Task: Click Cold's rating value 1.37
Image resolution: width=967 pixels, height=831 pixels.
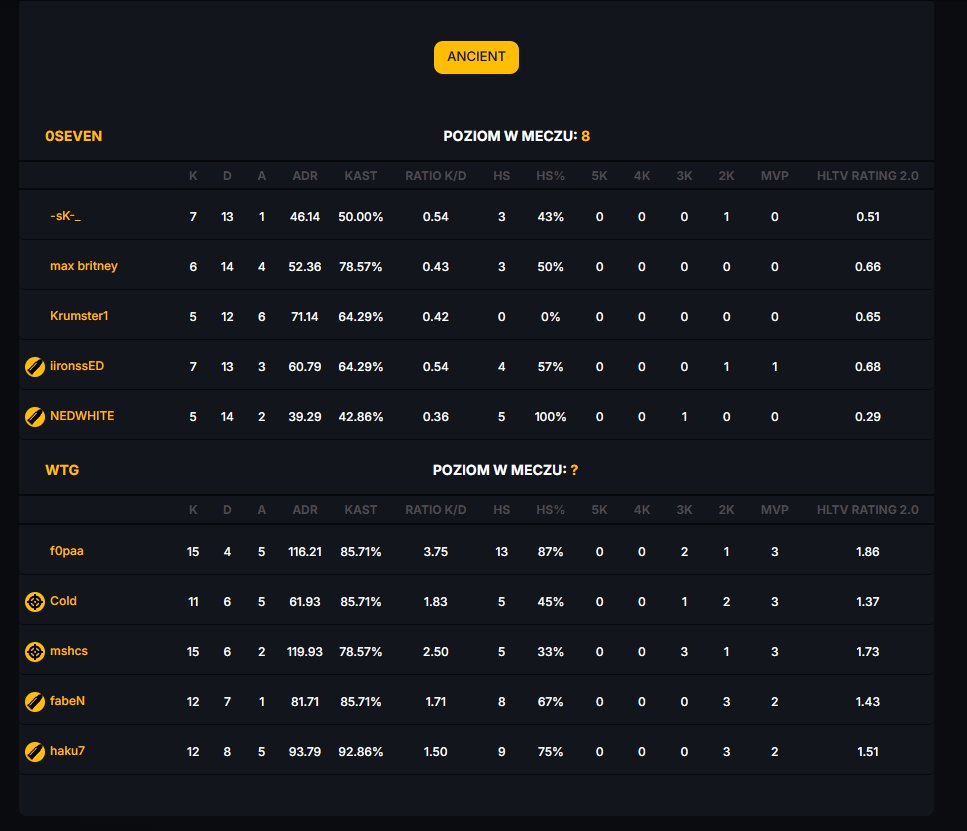Action: pyautogui.click(x=868, y=602)
